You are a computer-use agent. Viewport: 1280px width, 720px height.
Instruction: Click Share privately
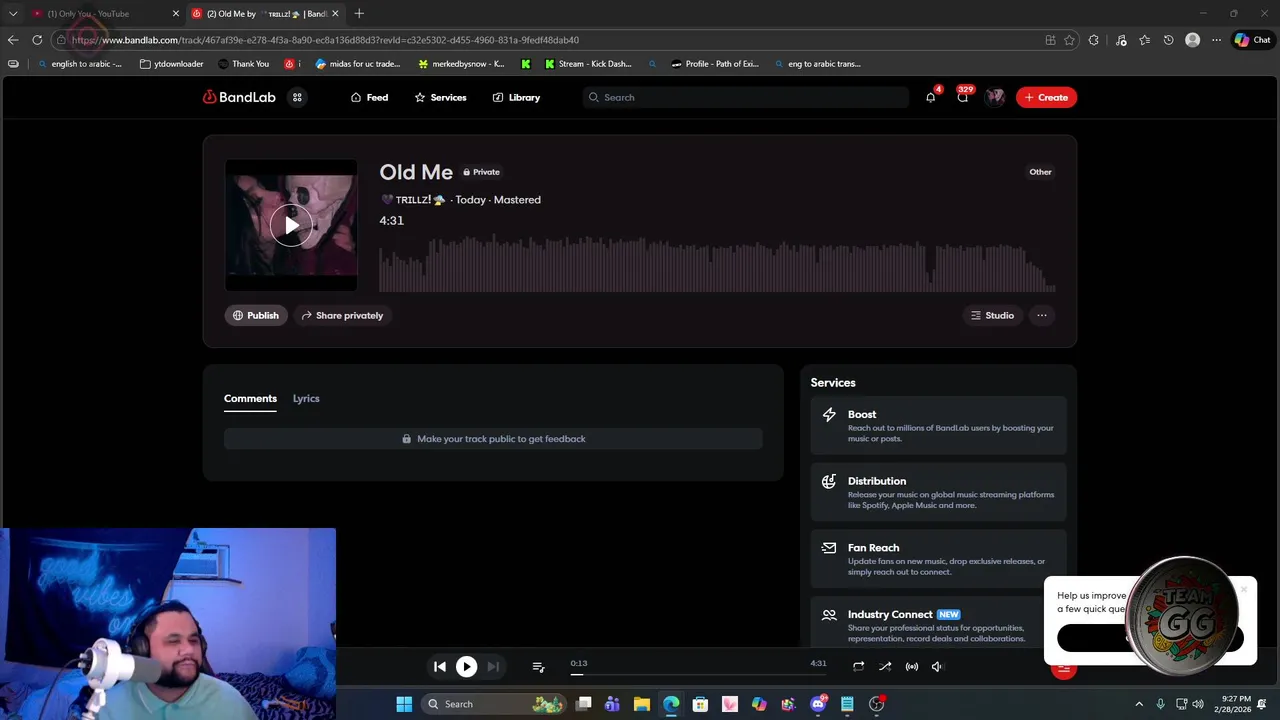point(342,315)
